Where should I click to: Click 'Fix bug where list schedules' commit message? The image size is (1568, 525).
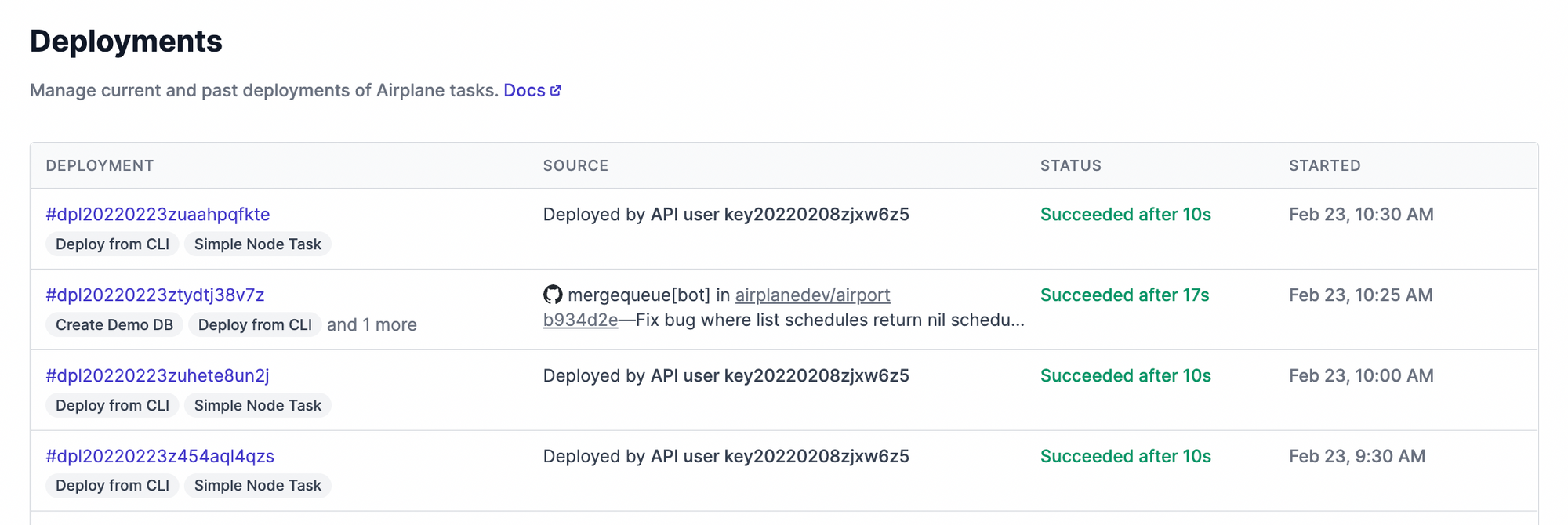coord(829,320)
